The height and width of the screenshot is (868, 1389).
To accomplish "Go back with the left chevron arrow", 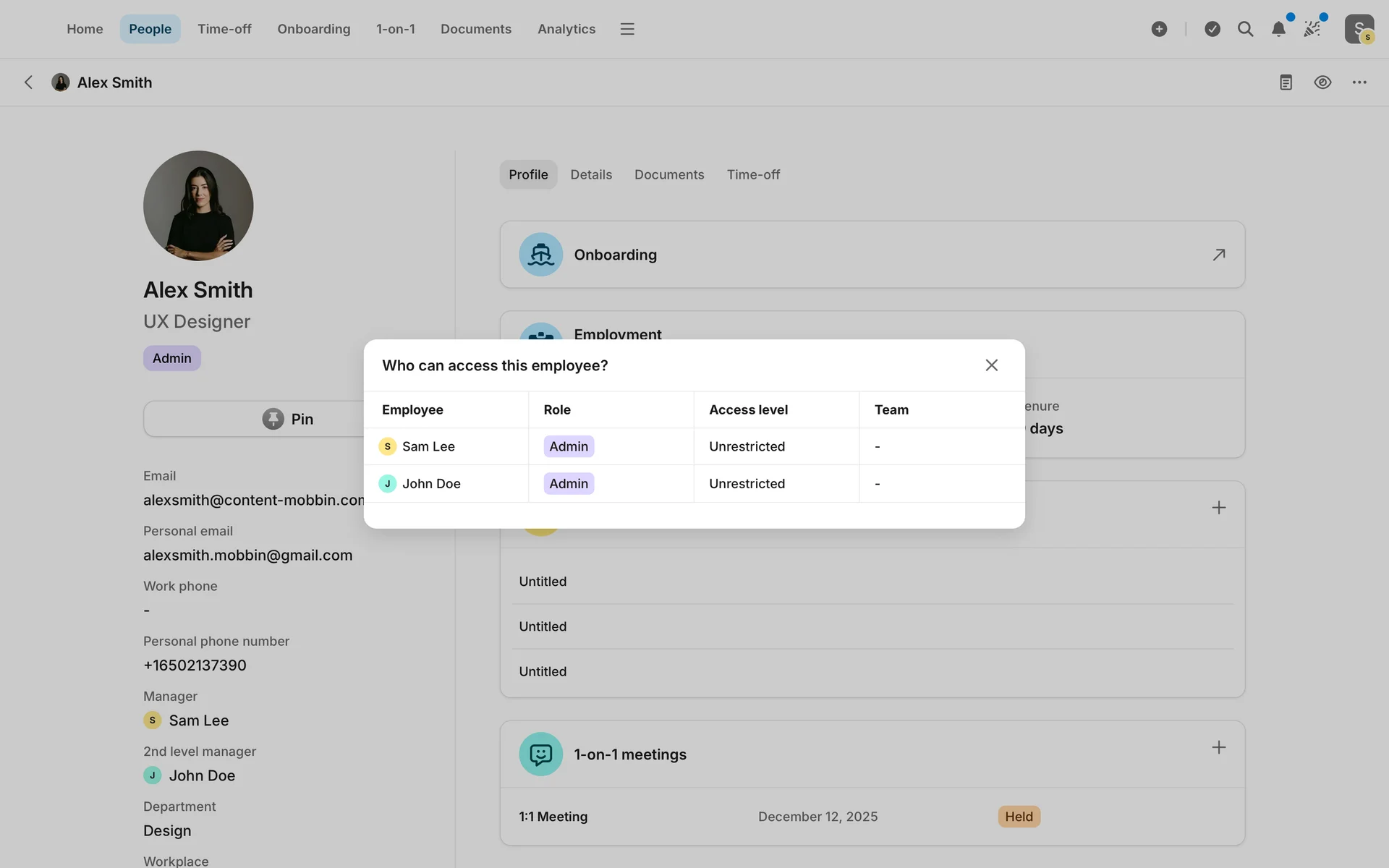I will pos(28,82).
